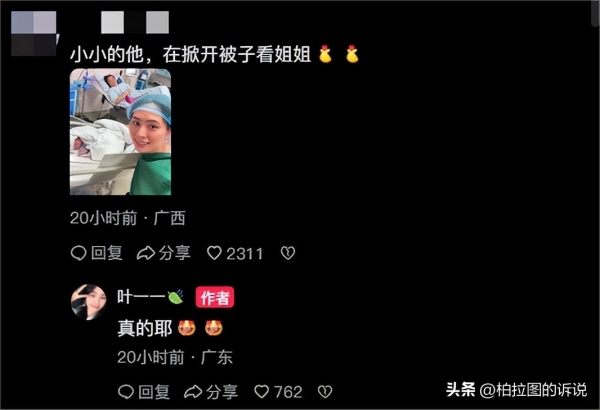The height and width of the screenshot is (410, 600).
Task: Click the 真的耶 reply text
Action: pos(145,328)
